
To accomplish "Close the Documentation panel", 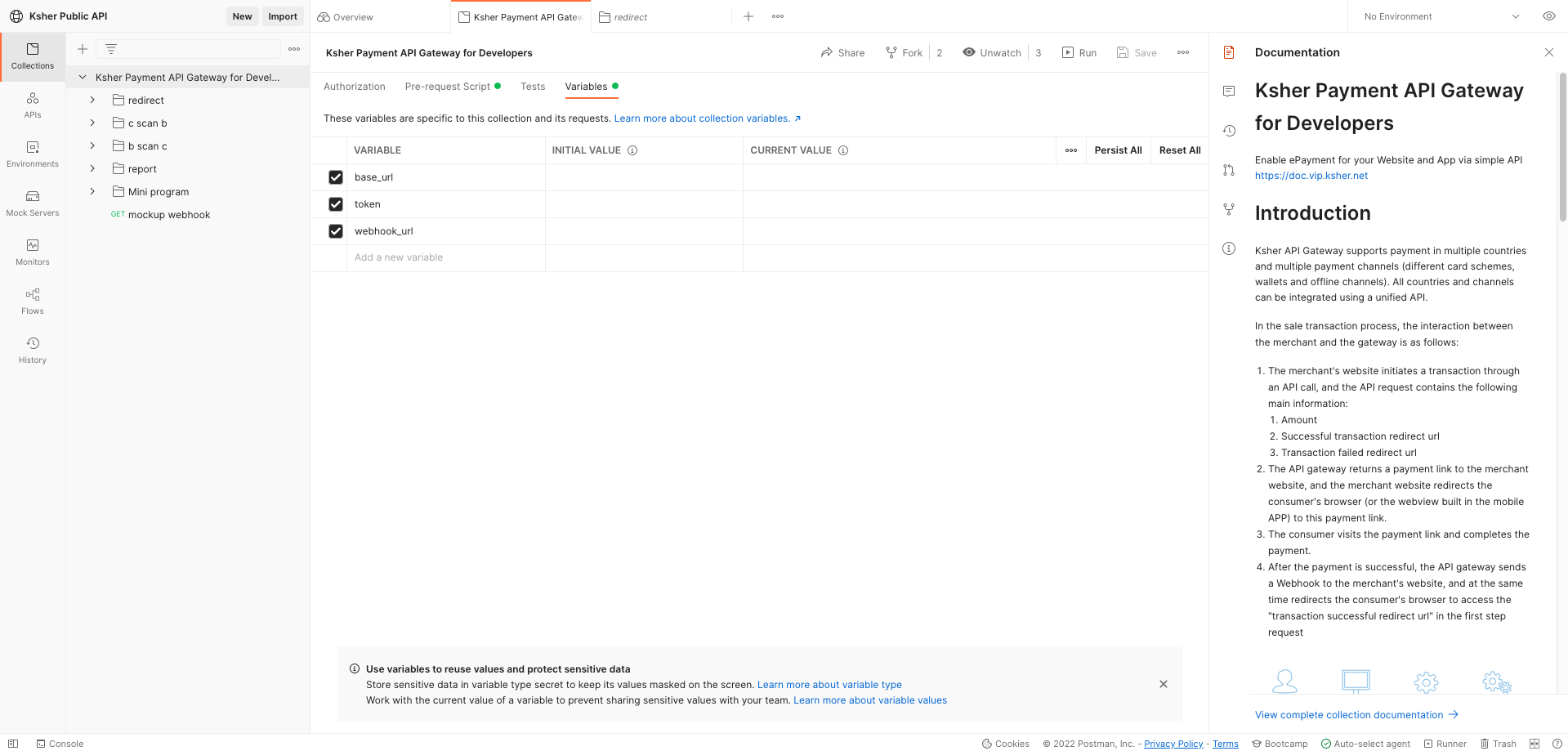I will click(1548, 52).
